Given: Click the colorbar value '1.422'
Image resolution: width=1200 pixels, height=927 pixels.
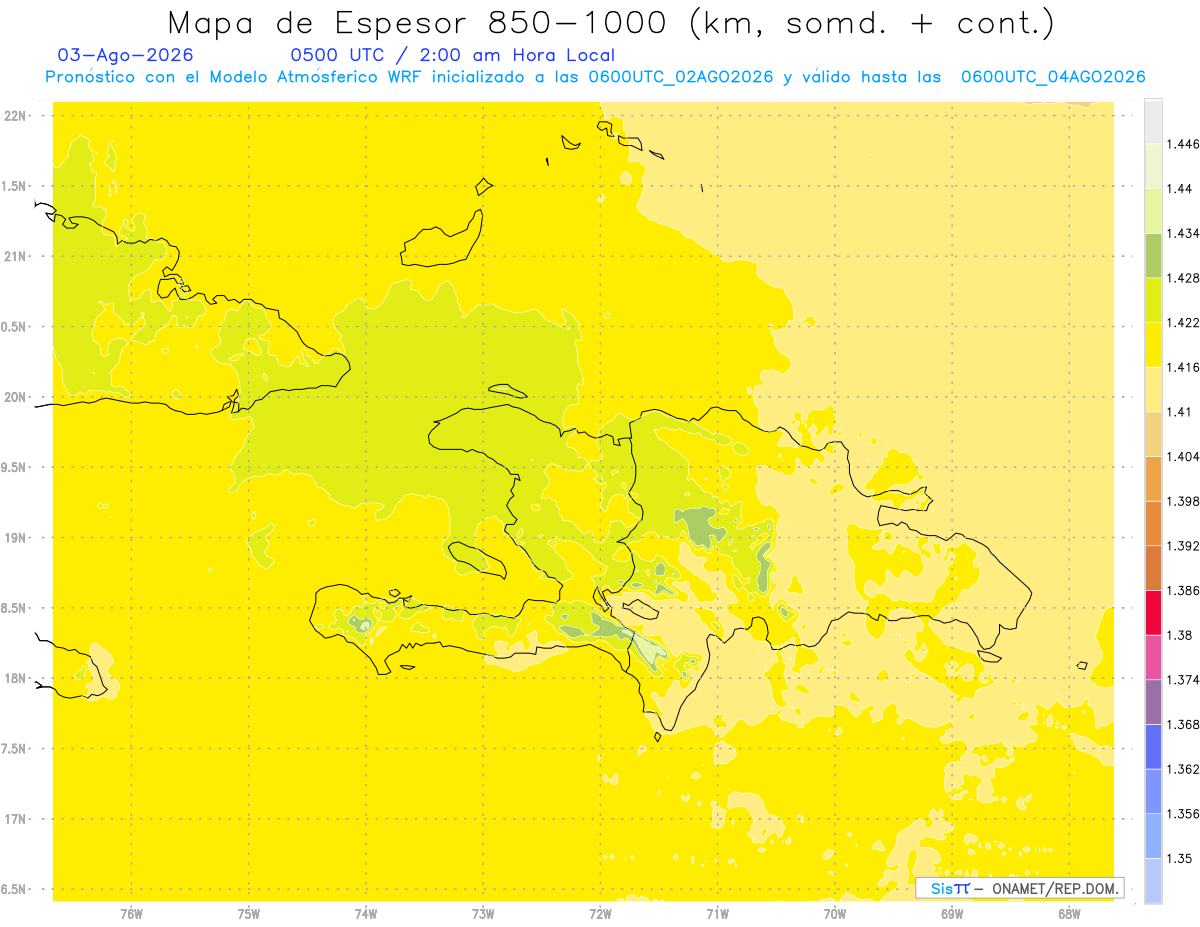Looking at the screenshot, I should (1183, 322).
